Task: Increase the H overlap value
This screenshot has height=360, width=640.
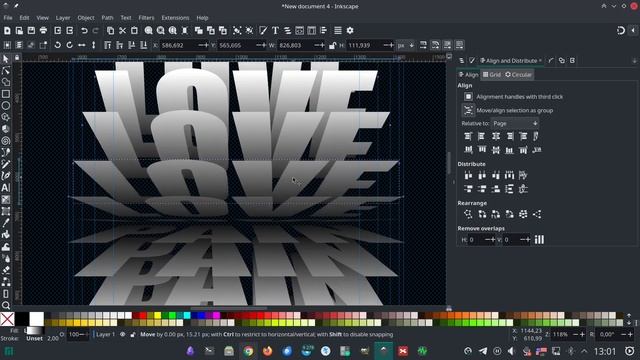Action: [x=493, y=240]
